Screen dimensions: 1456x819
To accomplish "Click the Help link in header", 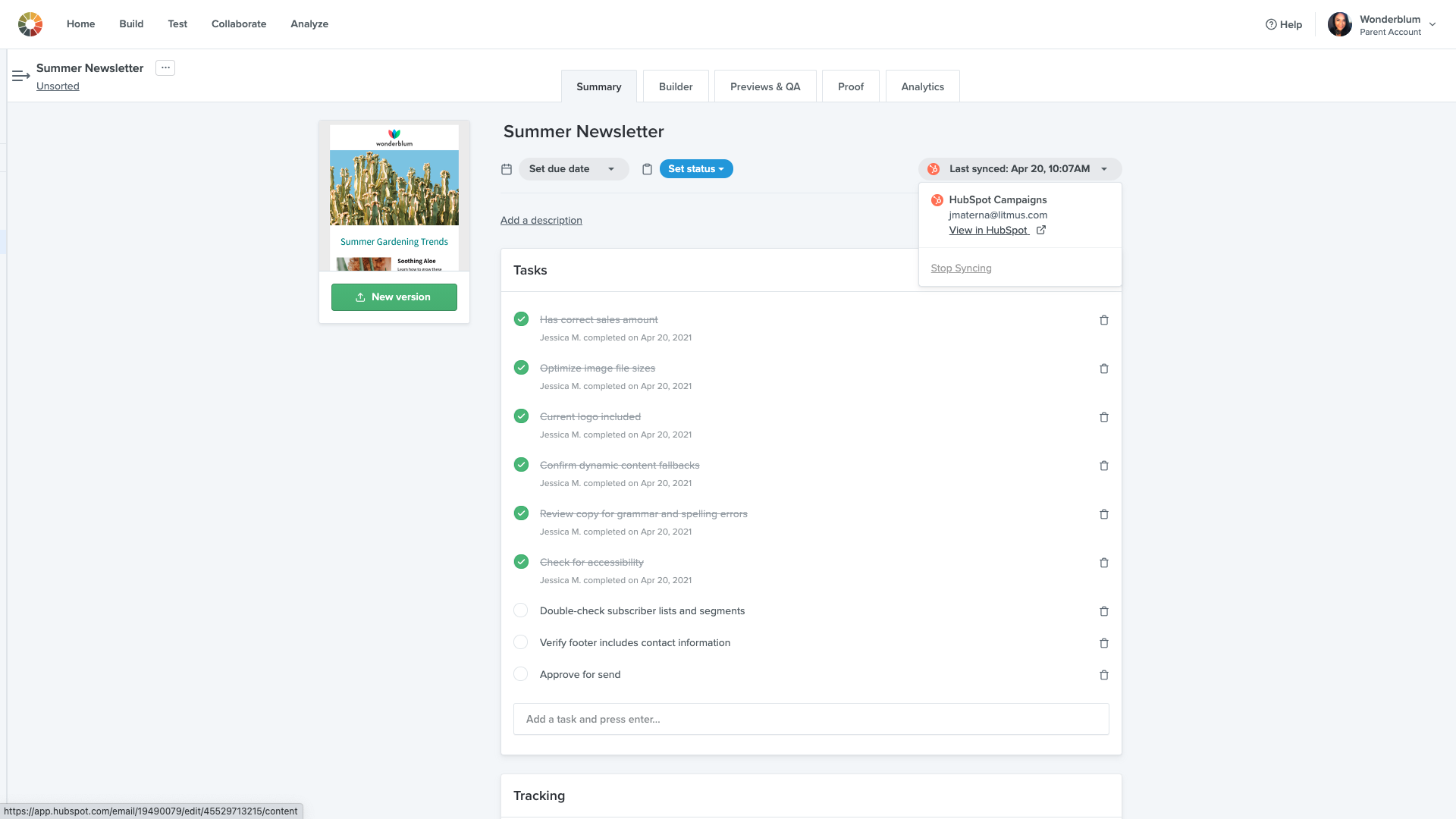I will [x=1284, y=24].
